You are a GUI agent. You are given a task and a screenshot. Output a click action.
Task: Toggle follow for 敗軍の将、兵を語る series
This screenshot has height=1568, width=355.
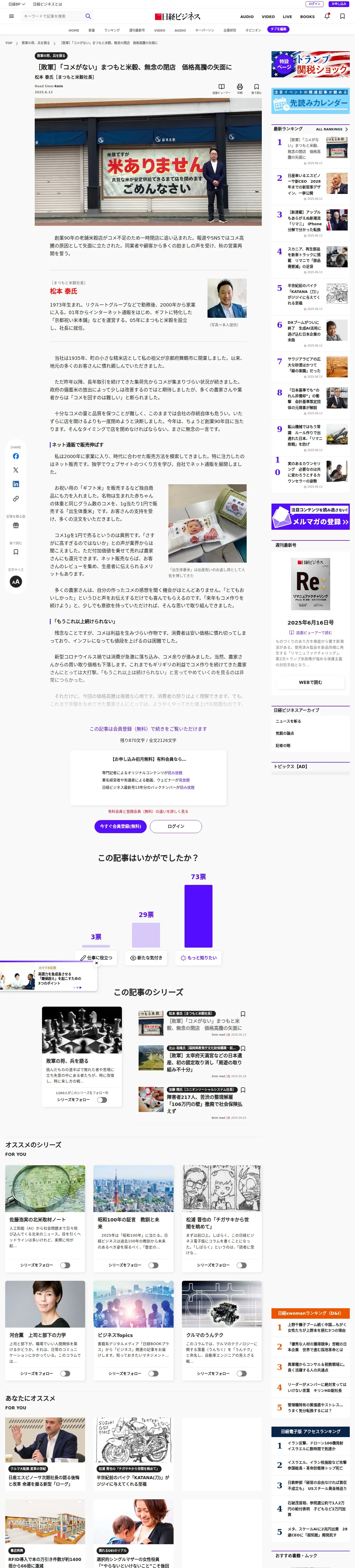(102, 1100)
